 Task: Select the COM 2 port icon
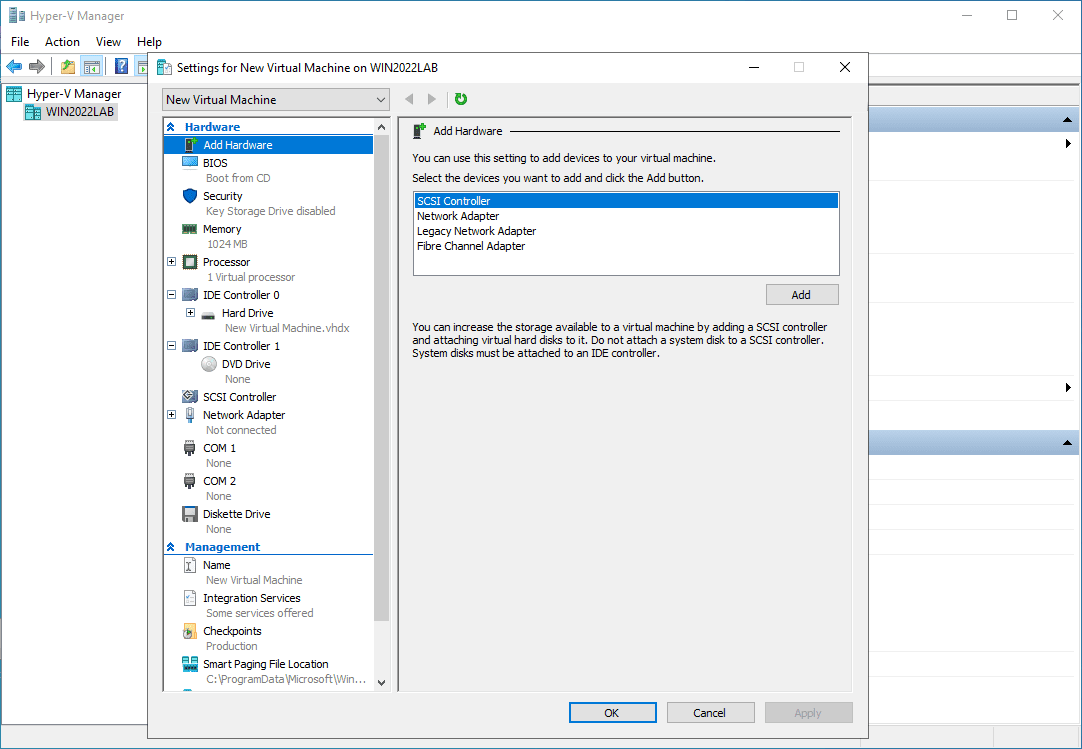click(190, 481)
